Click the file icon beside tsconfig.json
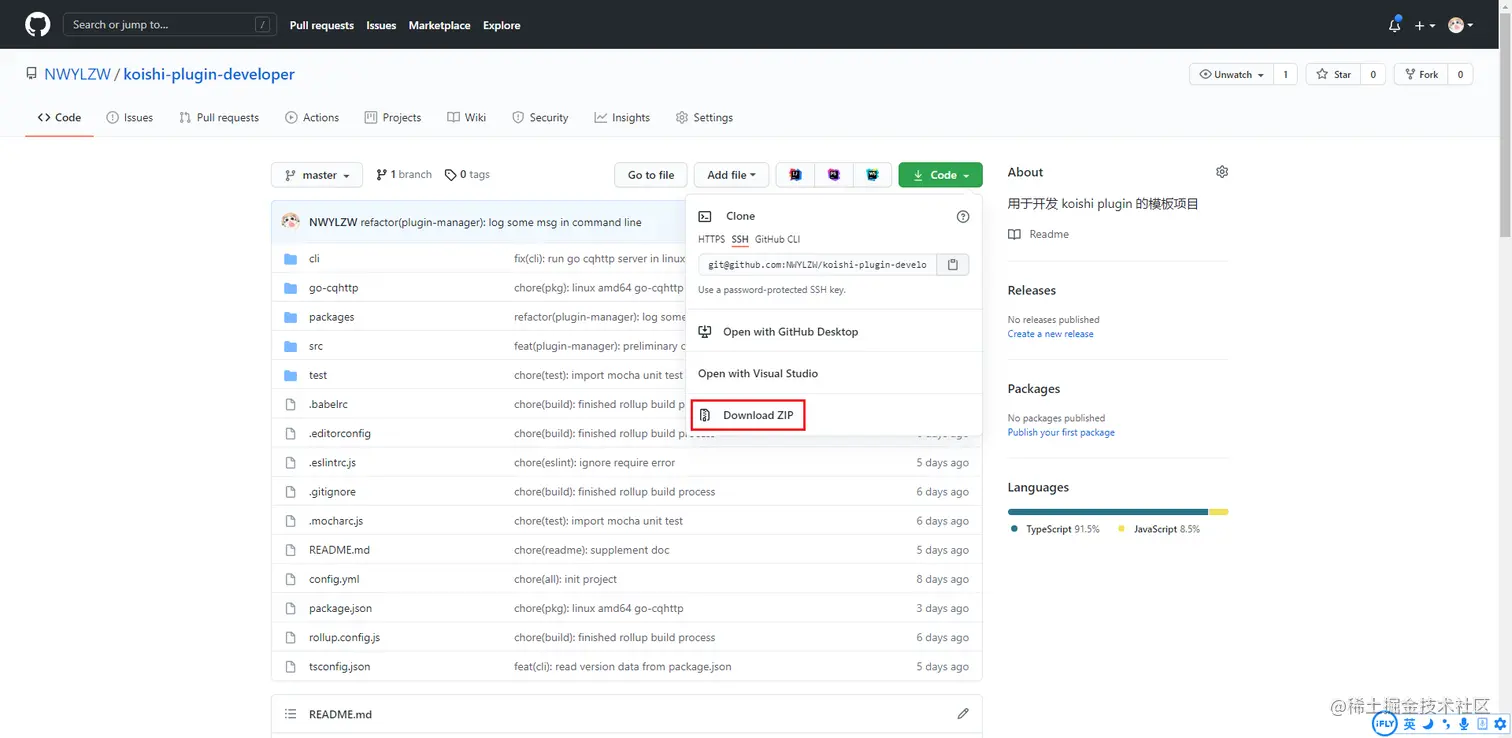This screenshot has width=1512, height=738. (290, 666)
